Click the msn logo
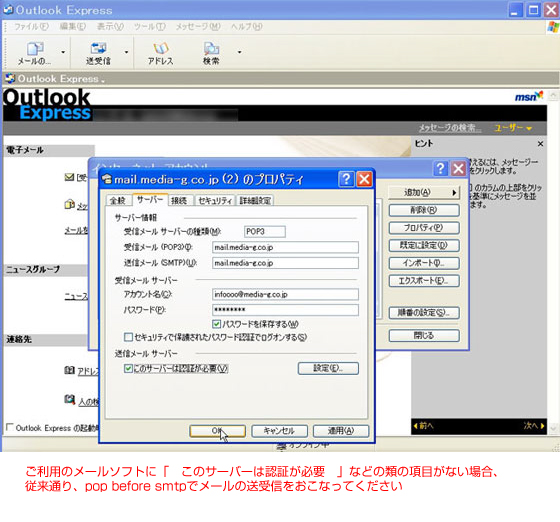This screenshot has height=522, width=560. tap(529, 96)
